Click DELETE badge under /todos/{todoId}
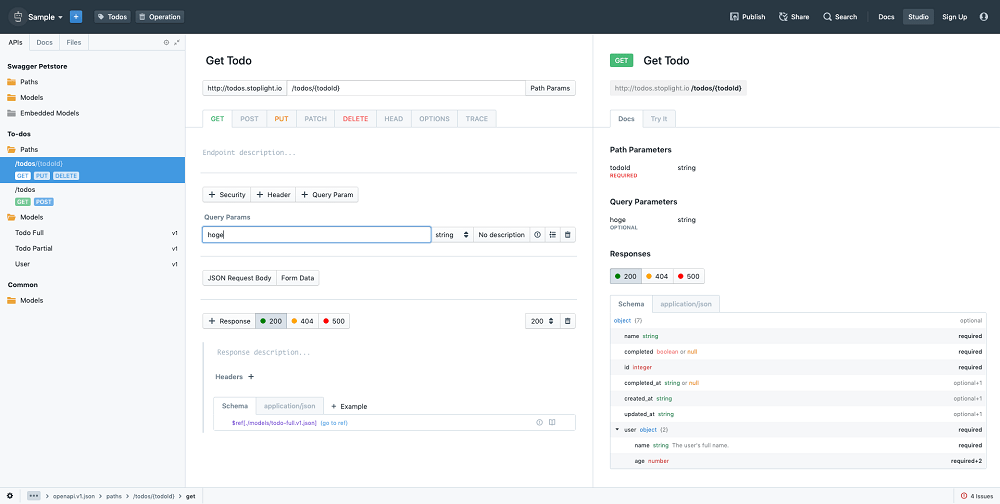This screenshot has width=1000, height=504. pos(66,176)
